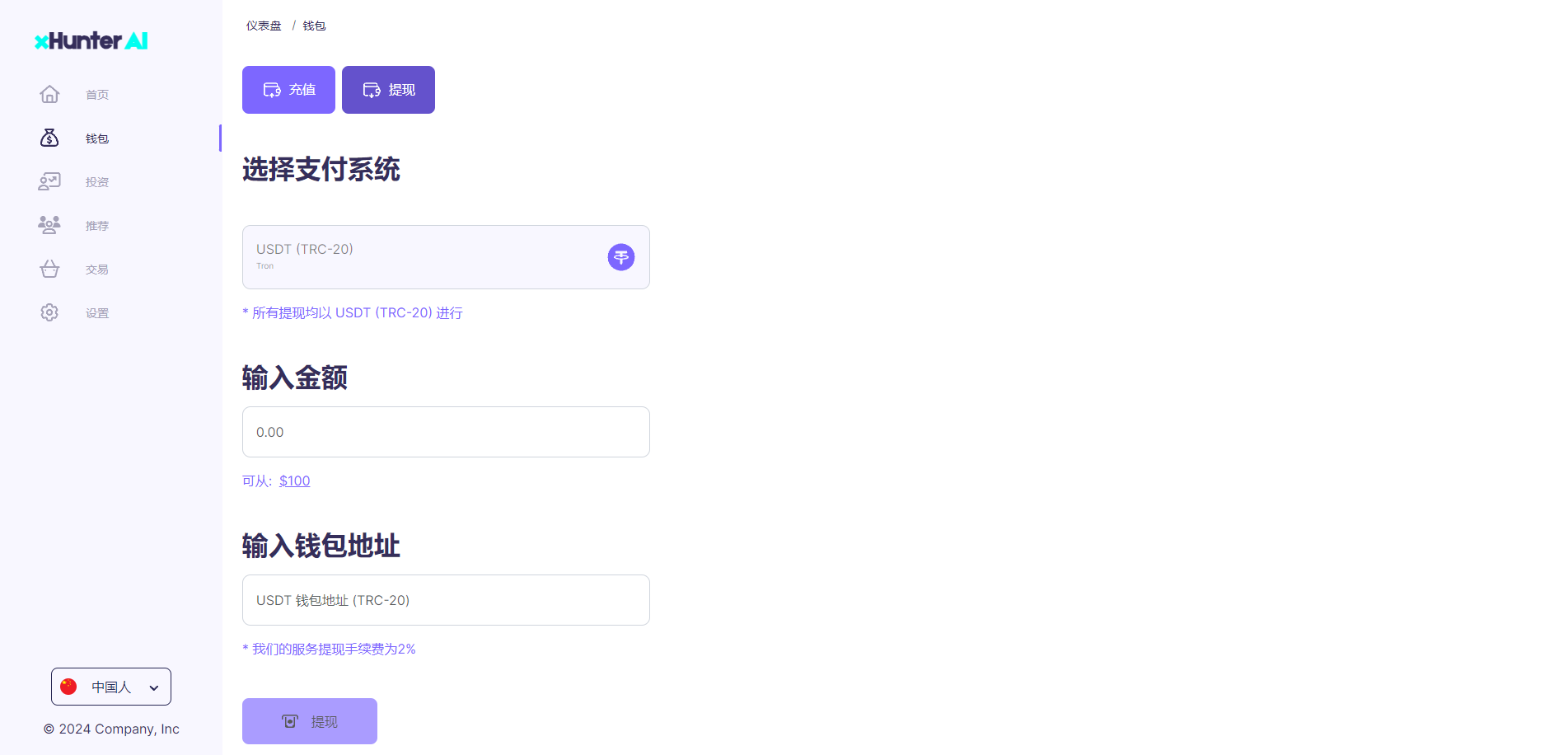Click the trading basket icon

tap(49, 270)
